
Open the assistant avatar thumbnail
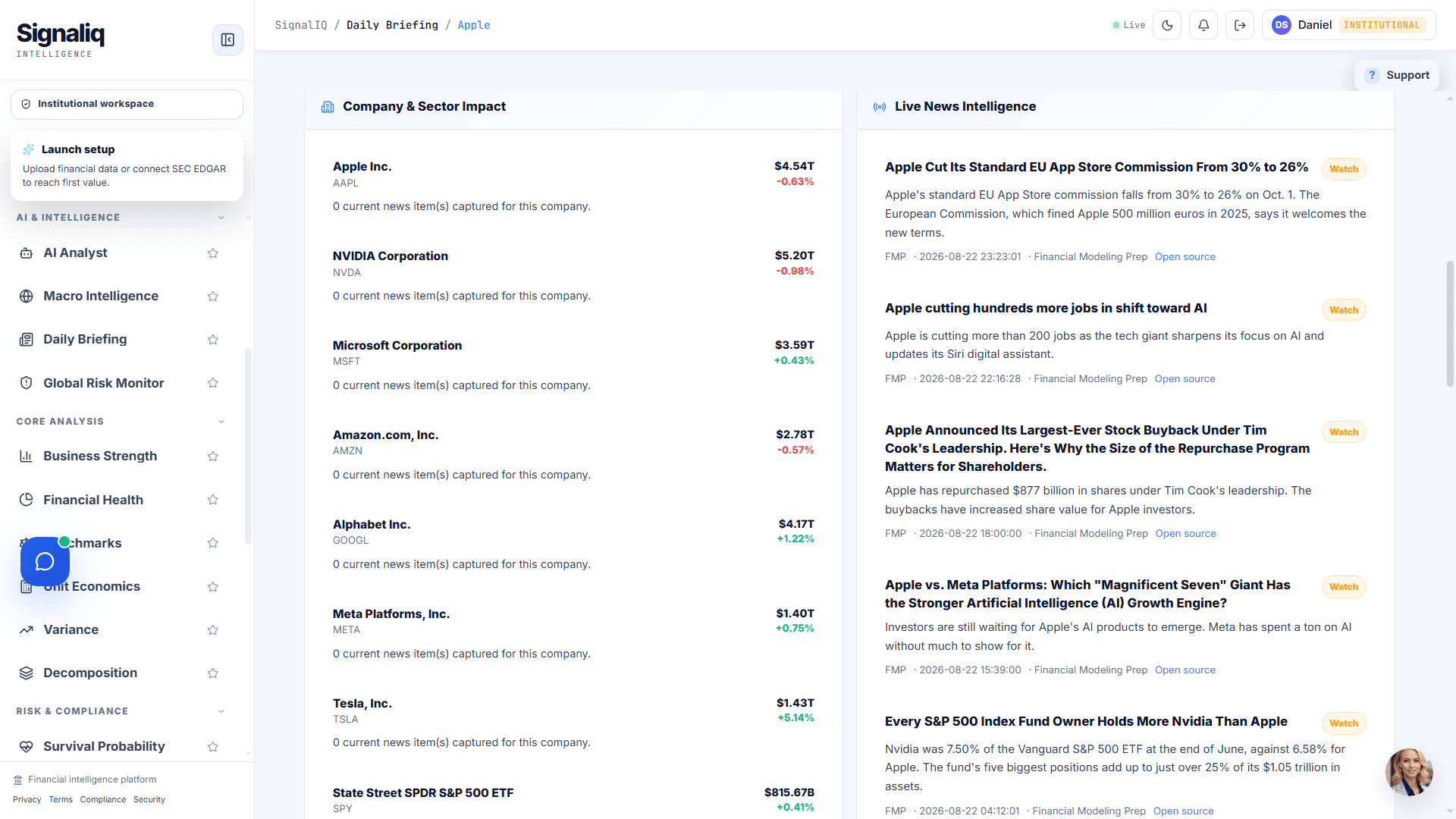1409,772
